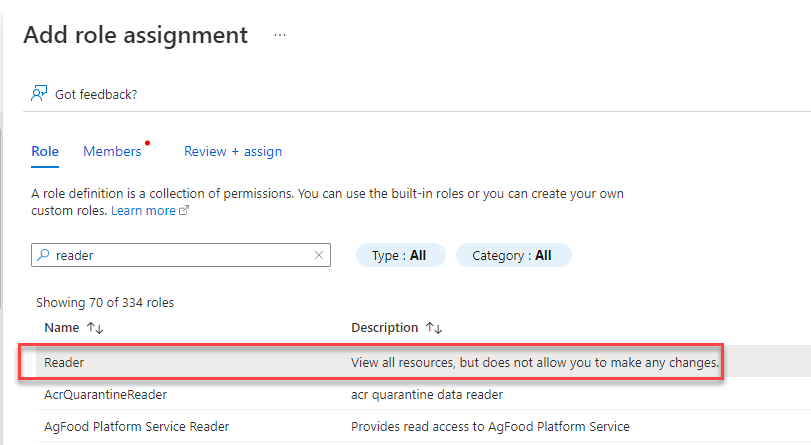Select the Reader role row
The width and height of the screenshot is (811, 445).
pyautogui.click(x=64, y=362)
